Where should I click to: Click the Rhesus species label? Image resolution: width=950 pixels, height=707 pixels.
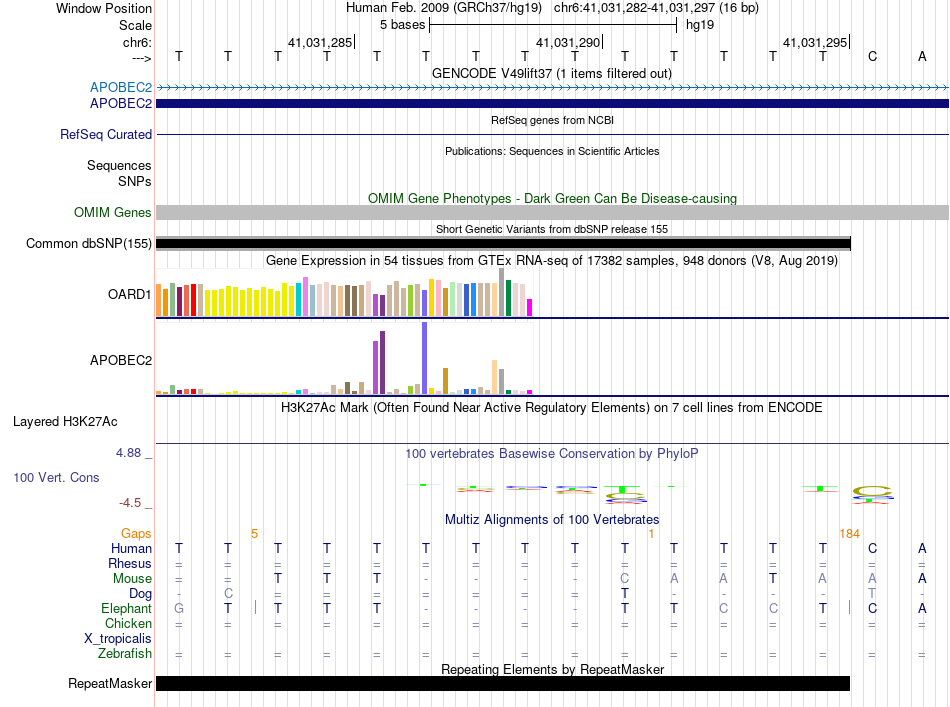[130, 563]
